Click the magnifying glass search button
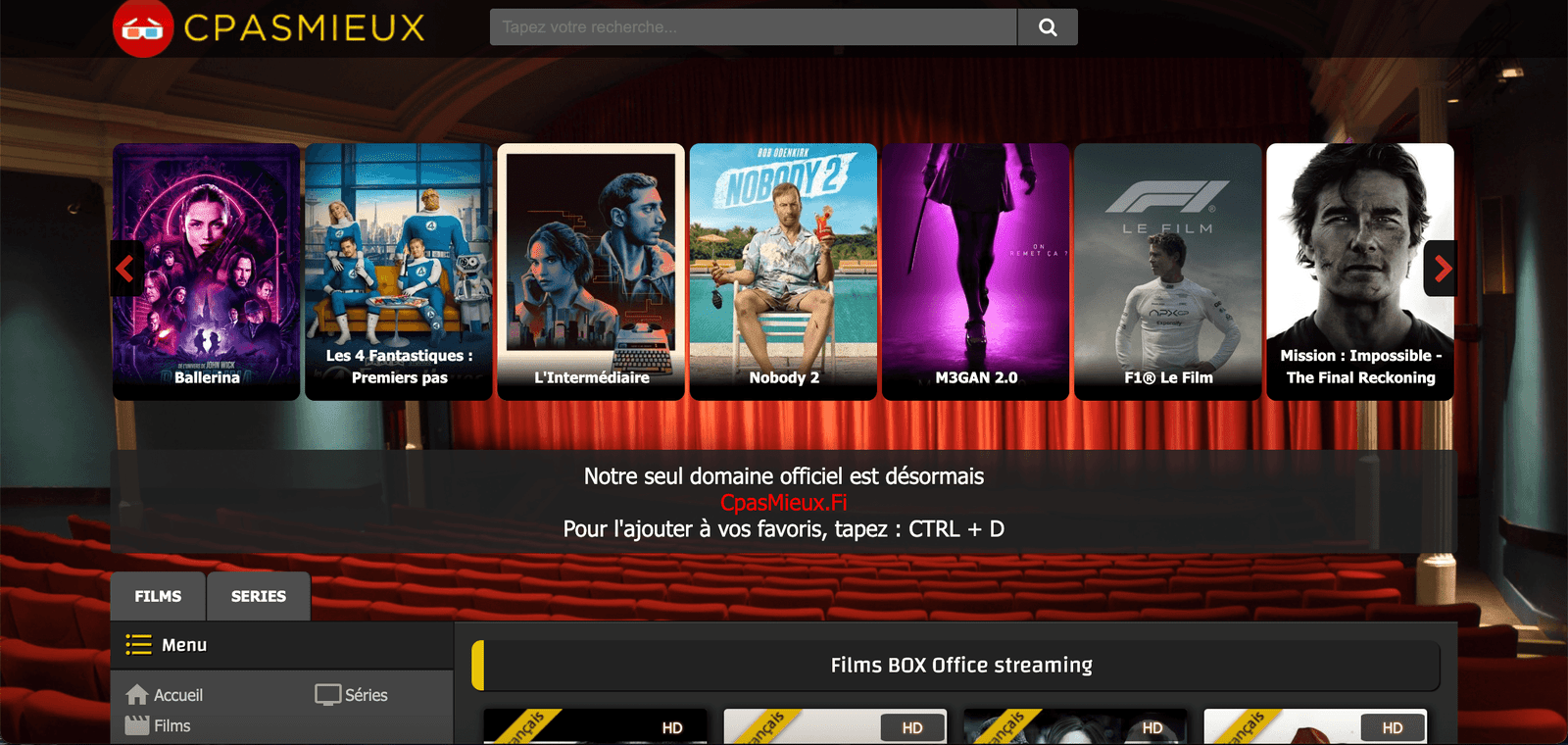This screenshot has height=745, width=1568. pos(1047,27)
